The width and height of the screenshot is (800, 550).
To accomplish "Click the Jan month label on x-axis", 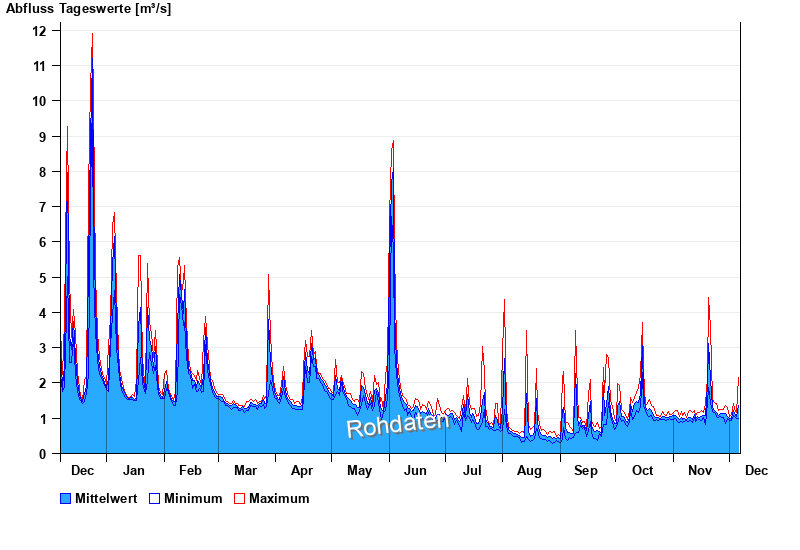I will coord(134,470).
